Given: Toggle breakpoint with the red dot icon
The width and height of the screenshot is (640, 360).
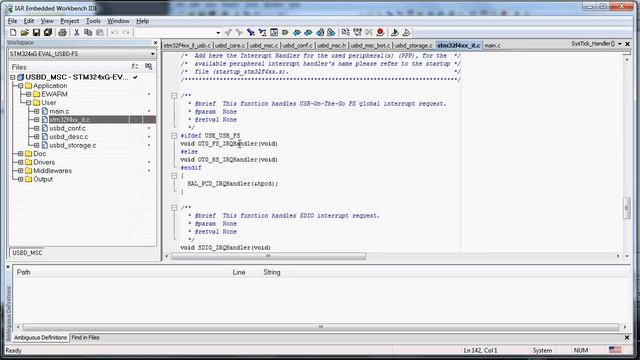Looking at the screenshot, I should 380,32.
